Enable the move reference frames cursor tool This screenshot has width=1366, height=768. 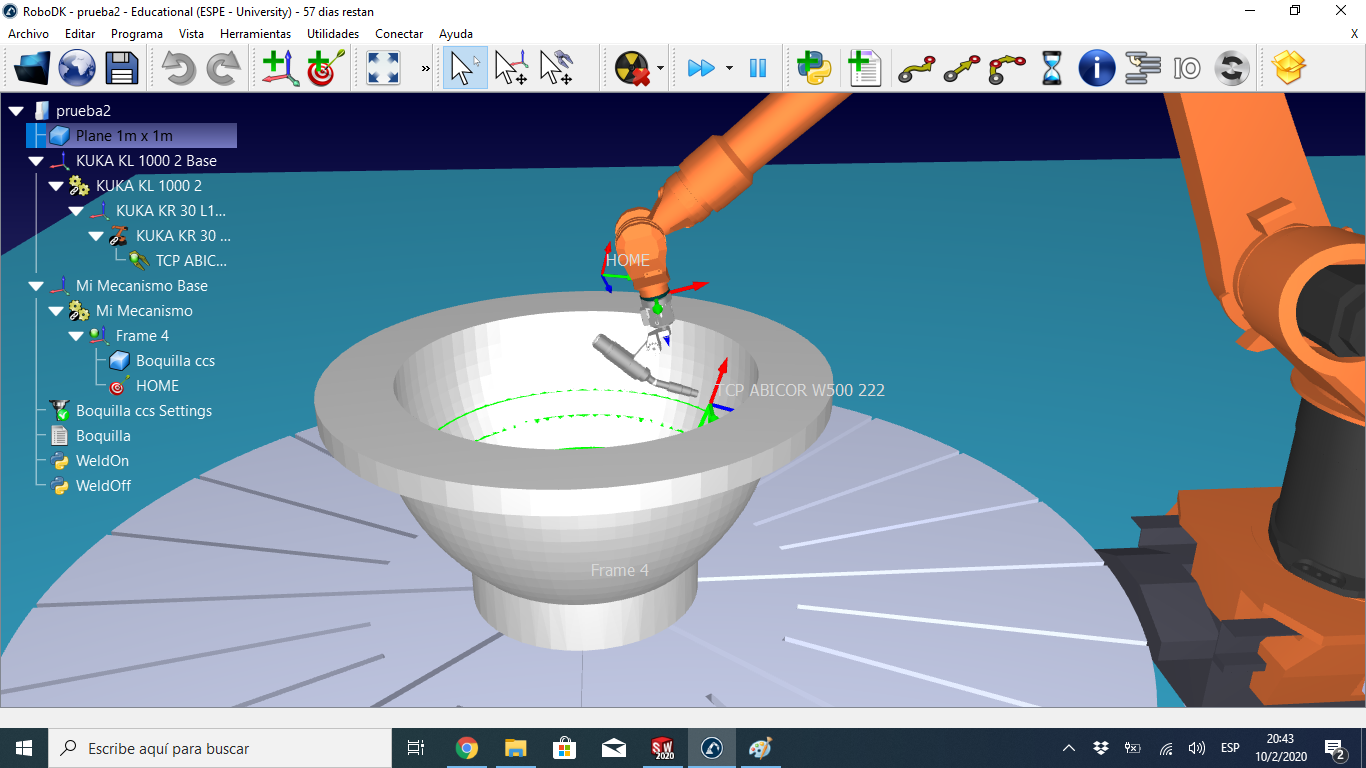pos(511,68)
